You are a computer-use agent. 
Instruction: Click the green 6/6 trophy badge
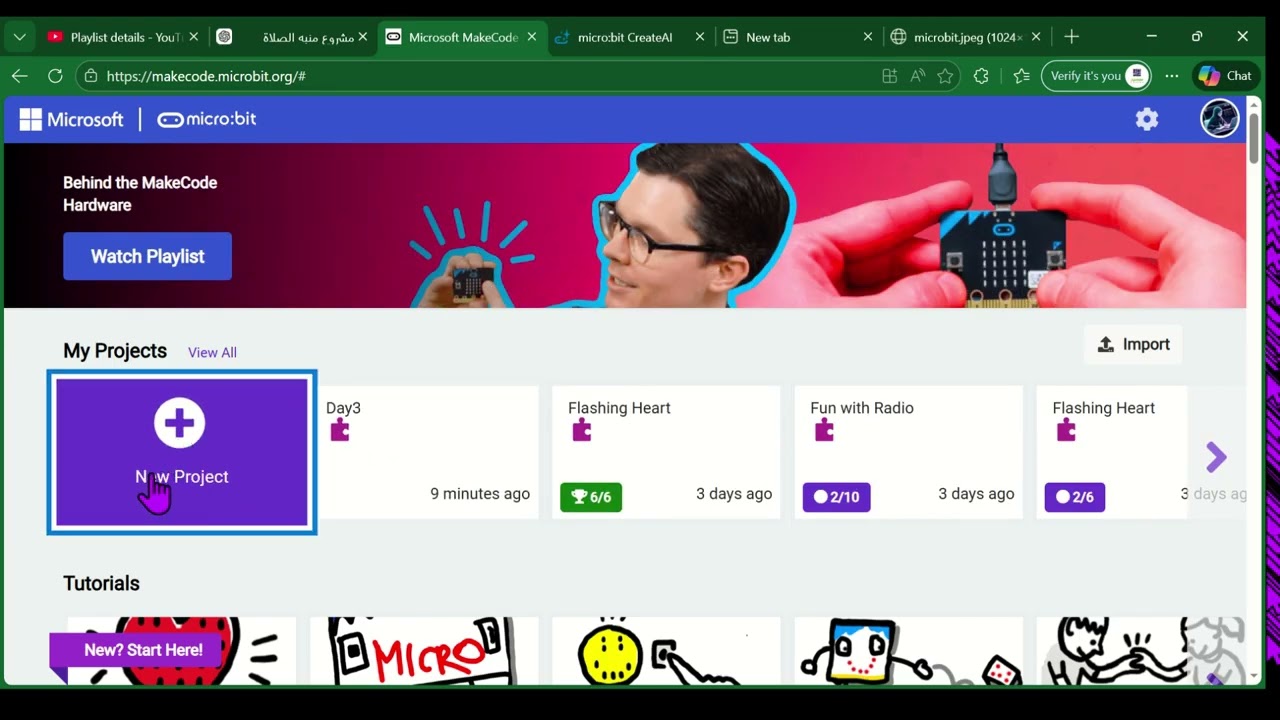pyautogui.click(x=591, y=497)
